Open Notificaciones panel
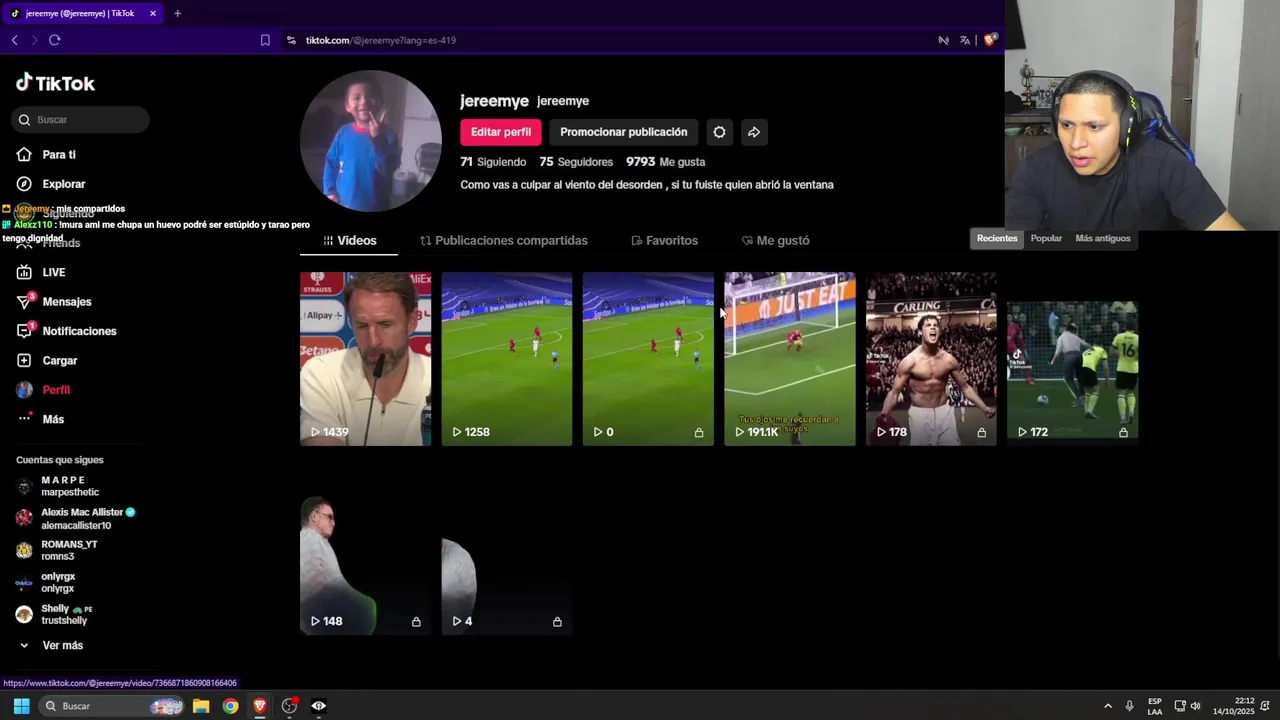 coord(79,331)
